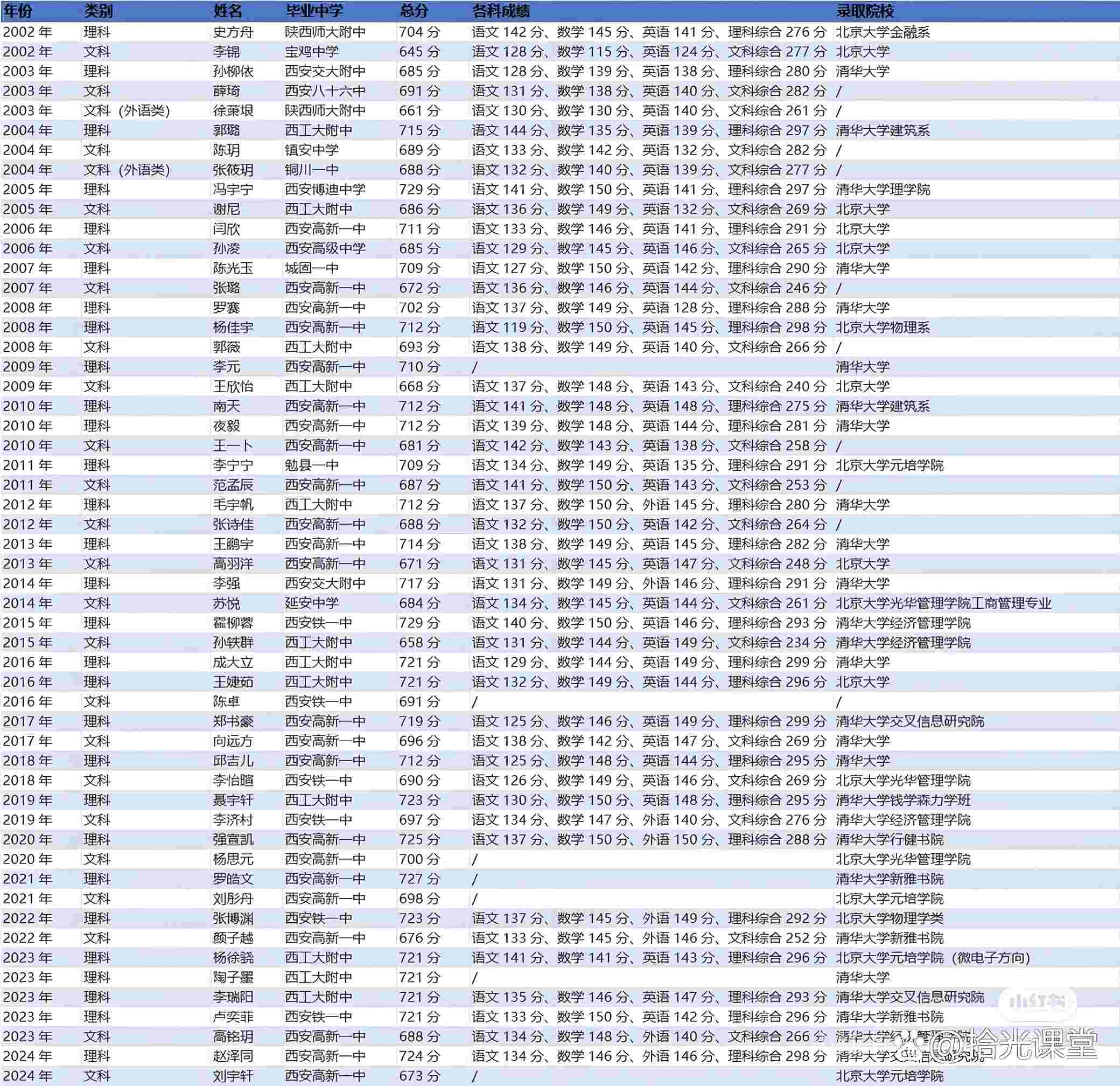Click the 年份 column header
1120x1086 pixels.
tap(18, 11)
